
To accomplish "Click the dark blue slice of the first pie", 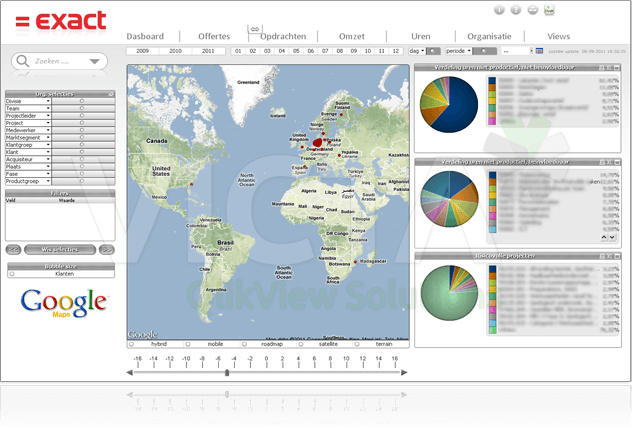I will [459, 107].
